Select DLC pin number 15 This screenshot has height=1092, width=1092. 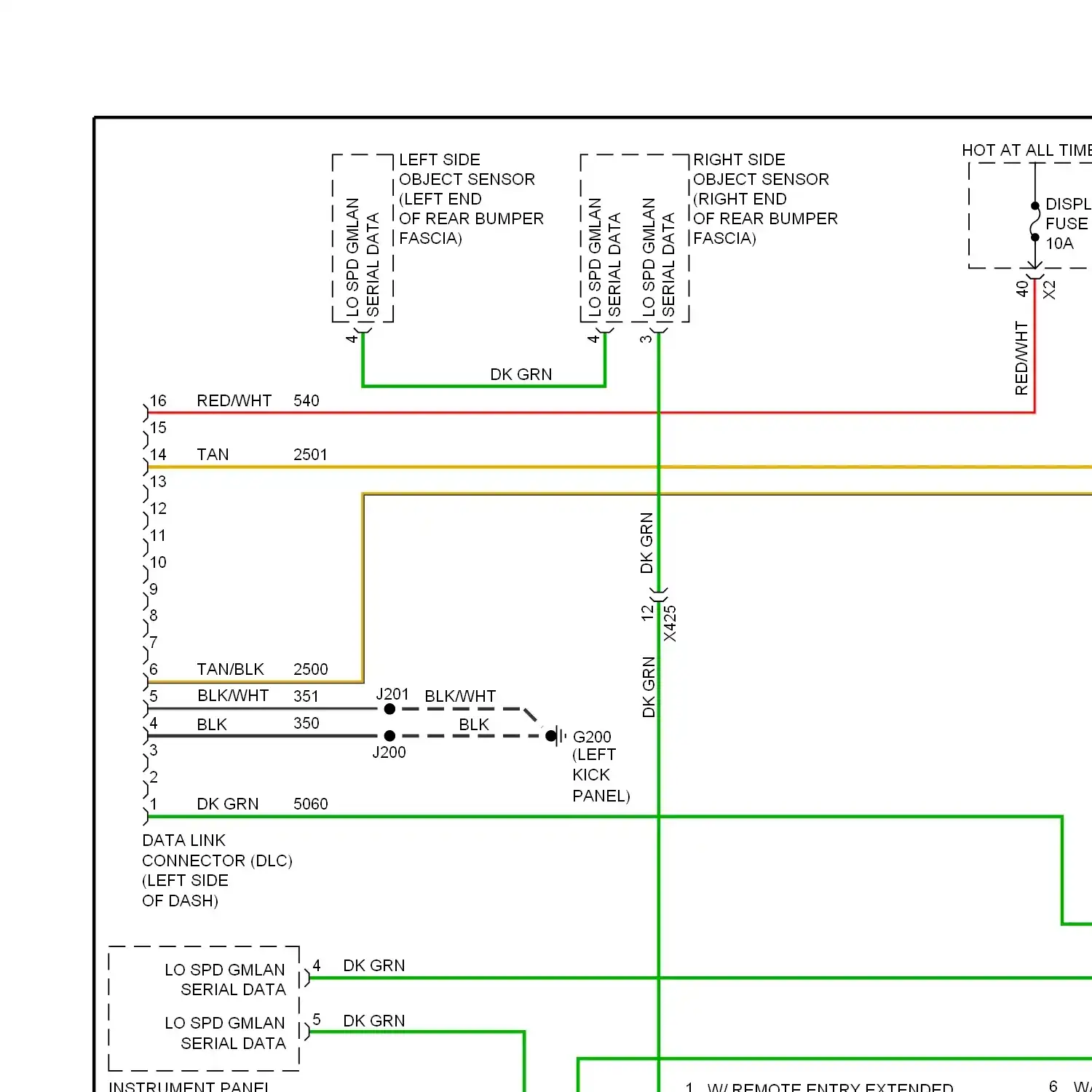pyautogui.click(x=158, y=428)
